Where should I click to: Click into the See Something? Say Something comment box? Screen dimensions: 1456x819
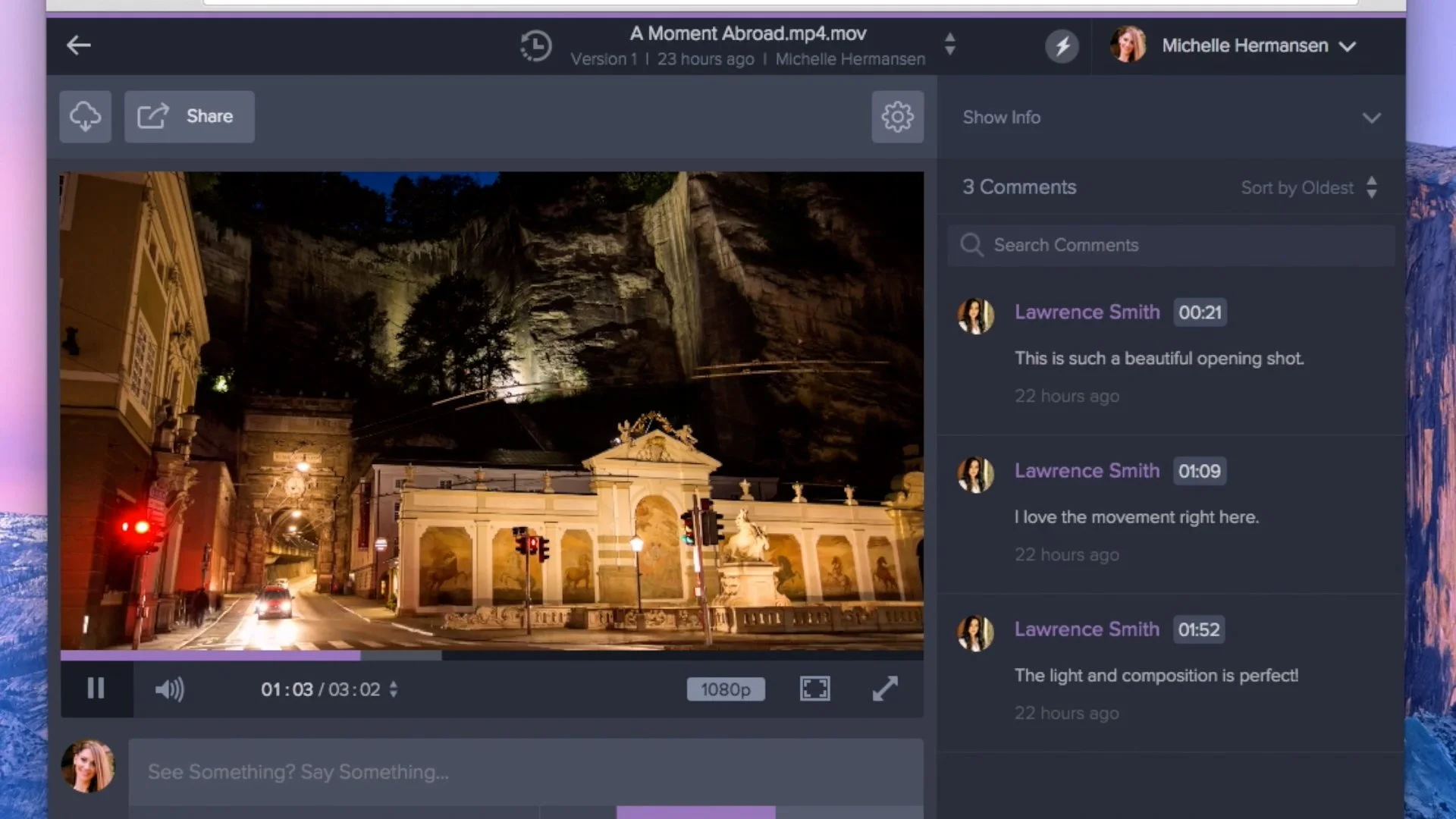526,772
